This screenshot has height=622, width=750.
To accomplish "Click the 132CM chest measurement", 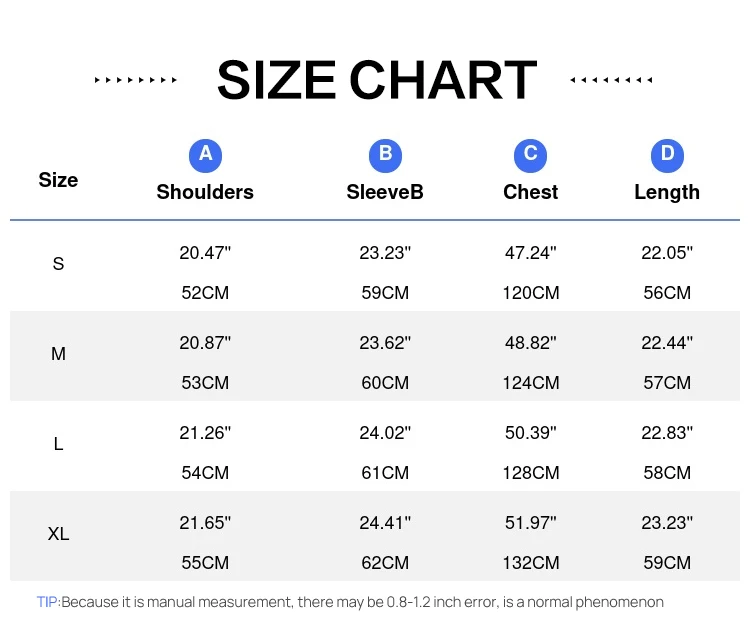I will (530, 563).
